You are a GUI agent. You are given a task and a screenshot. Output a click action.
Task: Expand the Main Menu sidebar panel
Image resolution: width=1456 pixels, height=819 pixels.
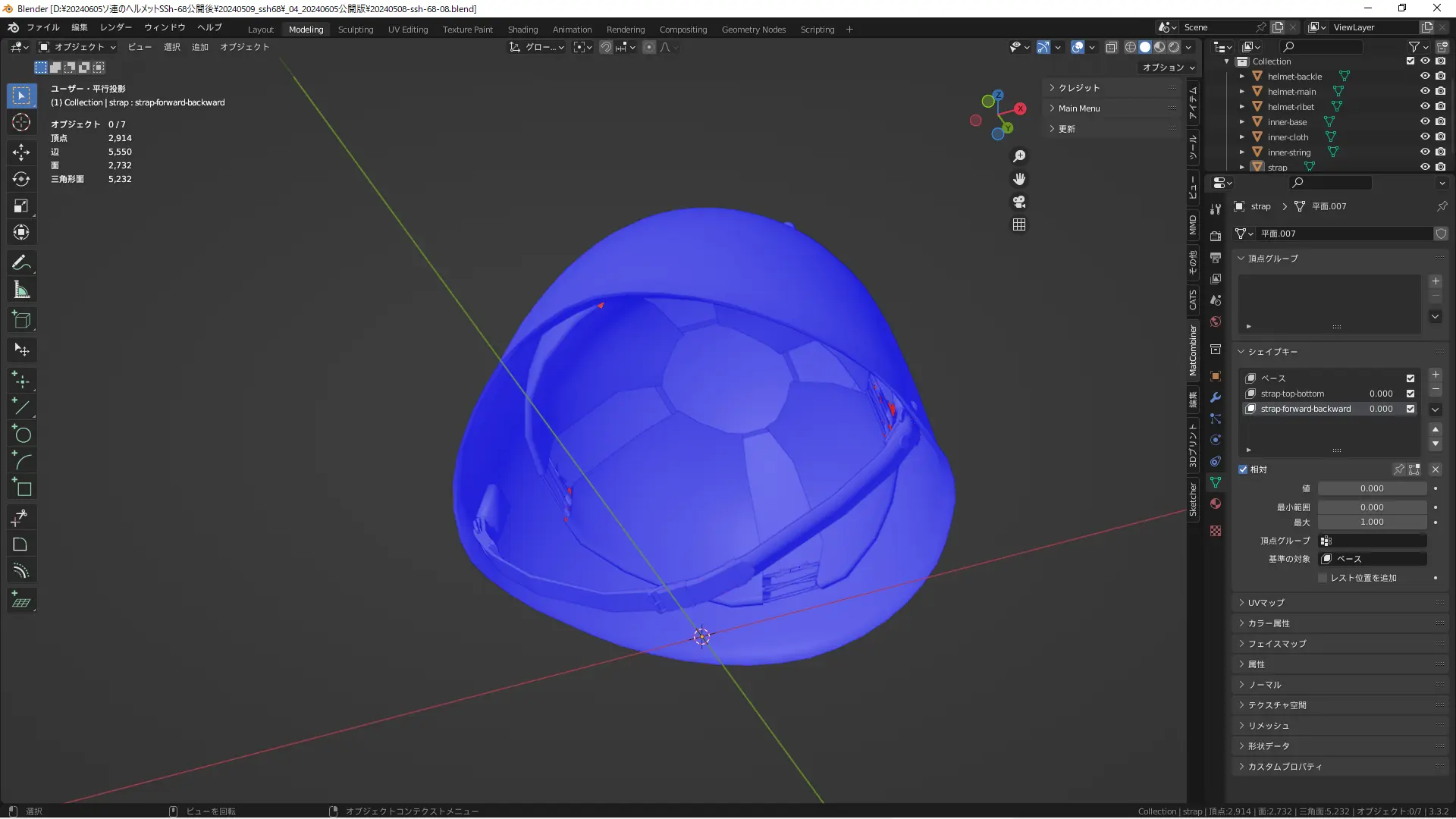tap(1078, 108)
